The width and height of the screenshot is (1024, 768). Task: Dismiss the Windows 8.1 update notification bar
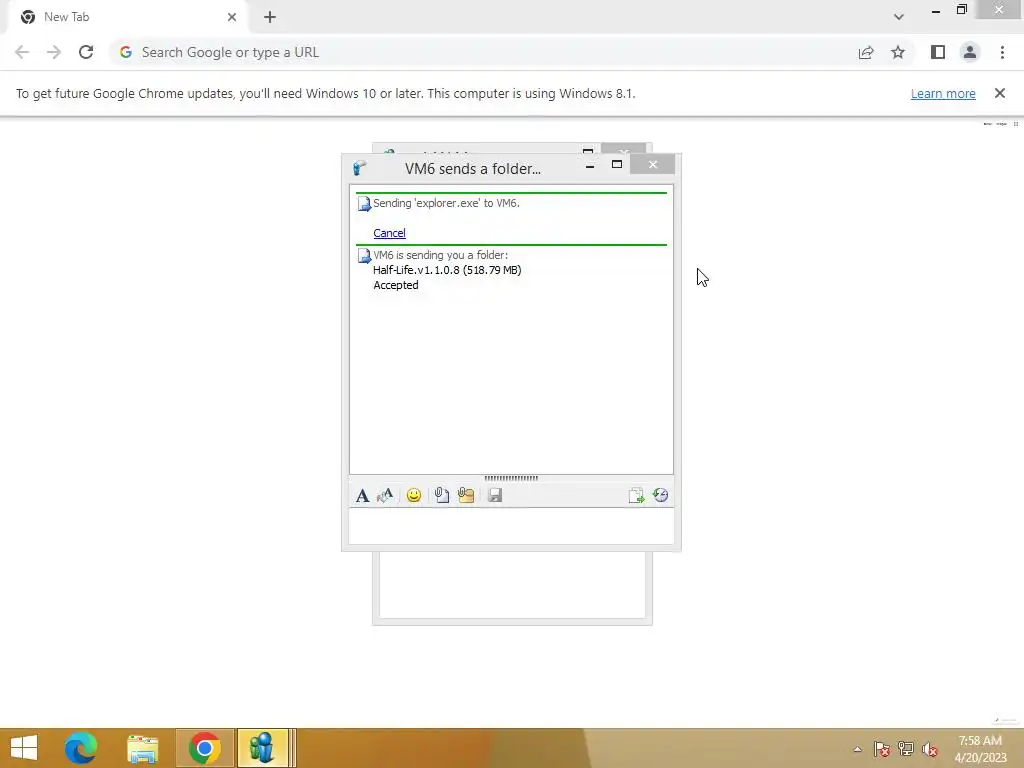click(1000, 93)
